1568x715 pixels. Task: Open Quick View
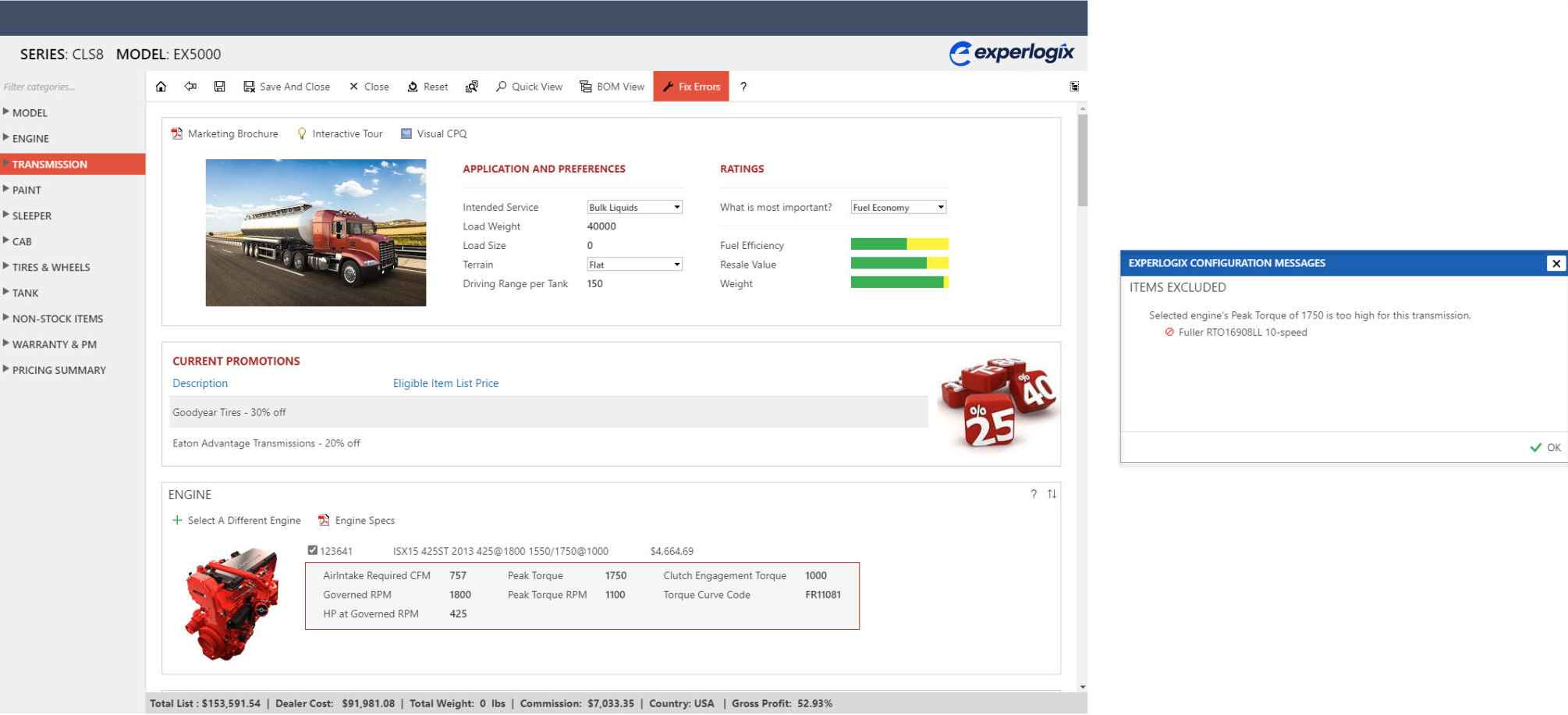tap(529, 86)
